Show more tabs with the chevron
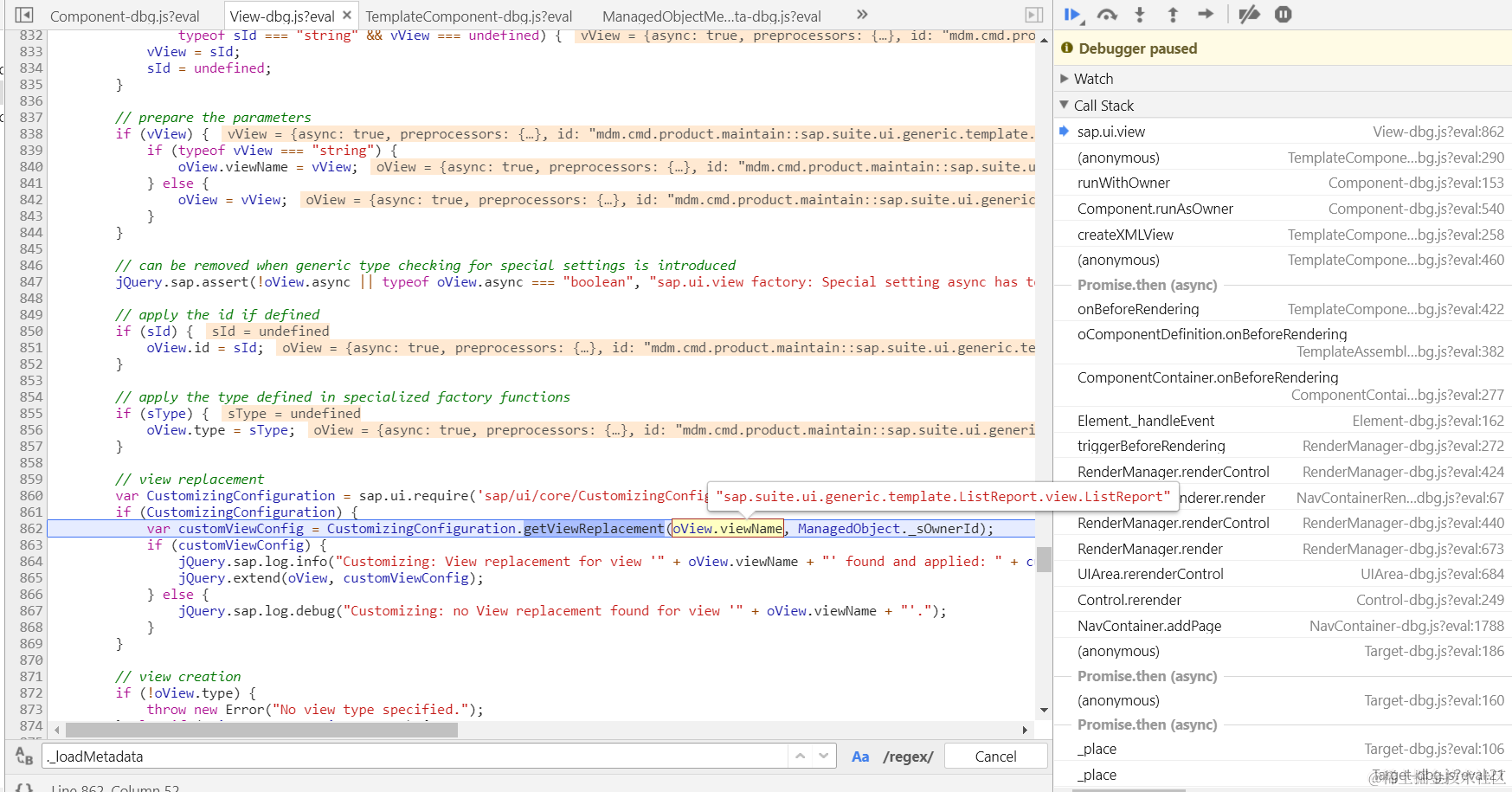Viewport: 1512px width, 792px height. (861, 15)
